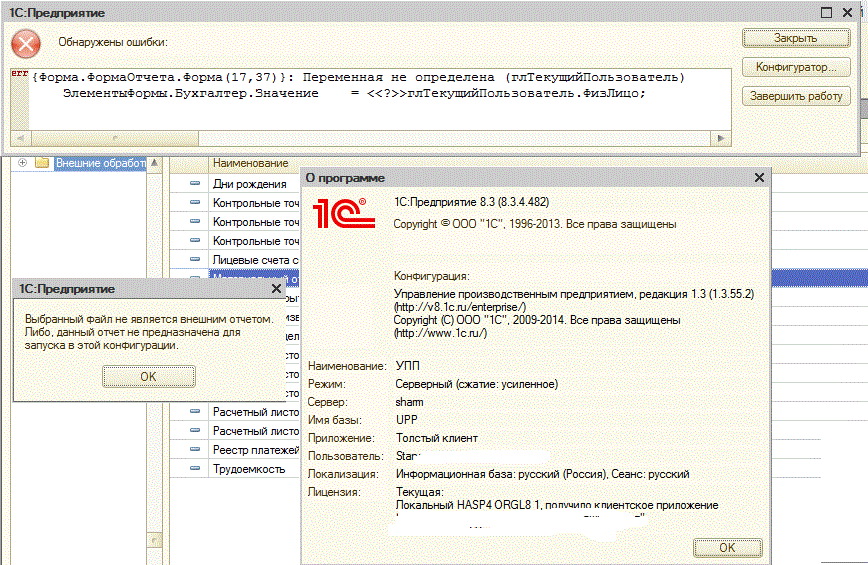Click Завершить работу button
This screenshot has width=868, height=565.
tap(795, 96)
